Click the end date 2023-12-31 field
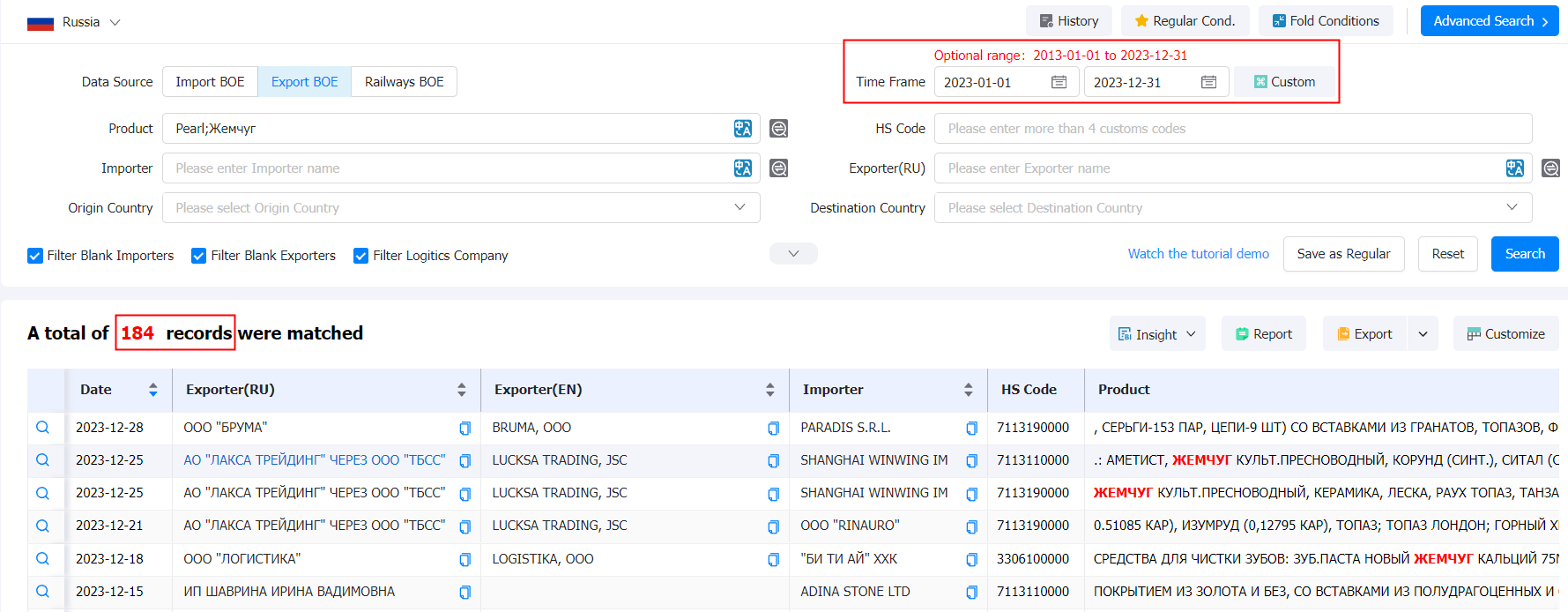Screen dimensions: 1568x612 click(x=1156, y=82)
